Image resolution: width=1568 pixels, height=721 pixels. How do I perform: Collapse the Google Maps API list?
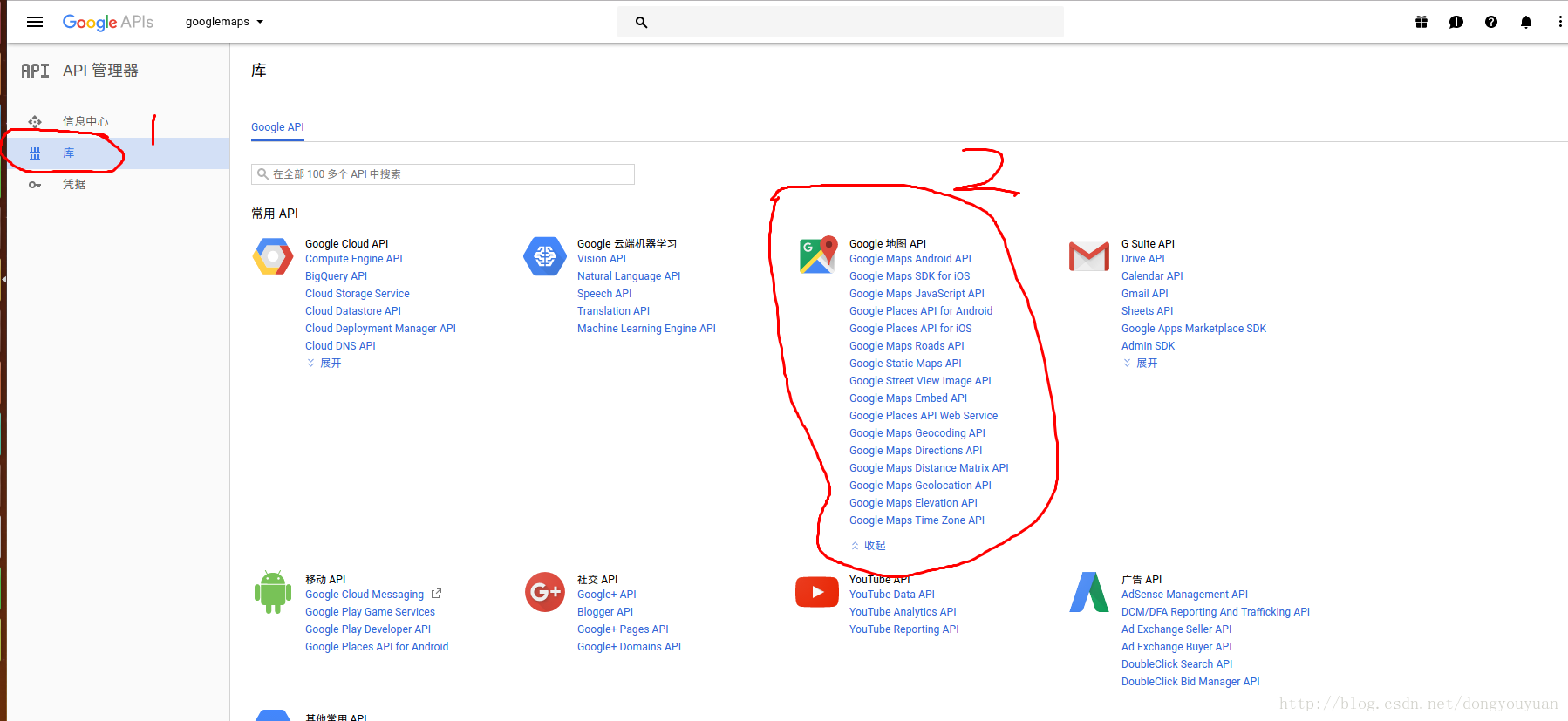coord(868,546)
